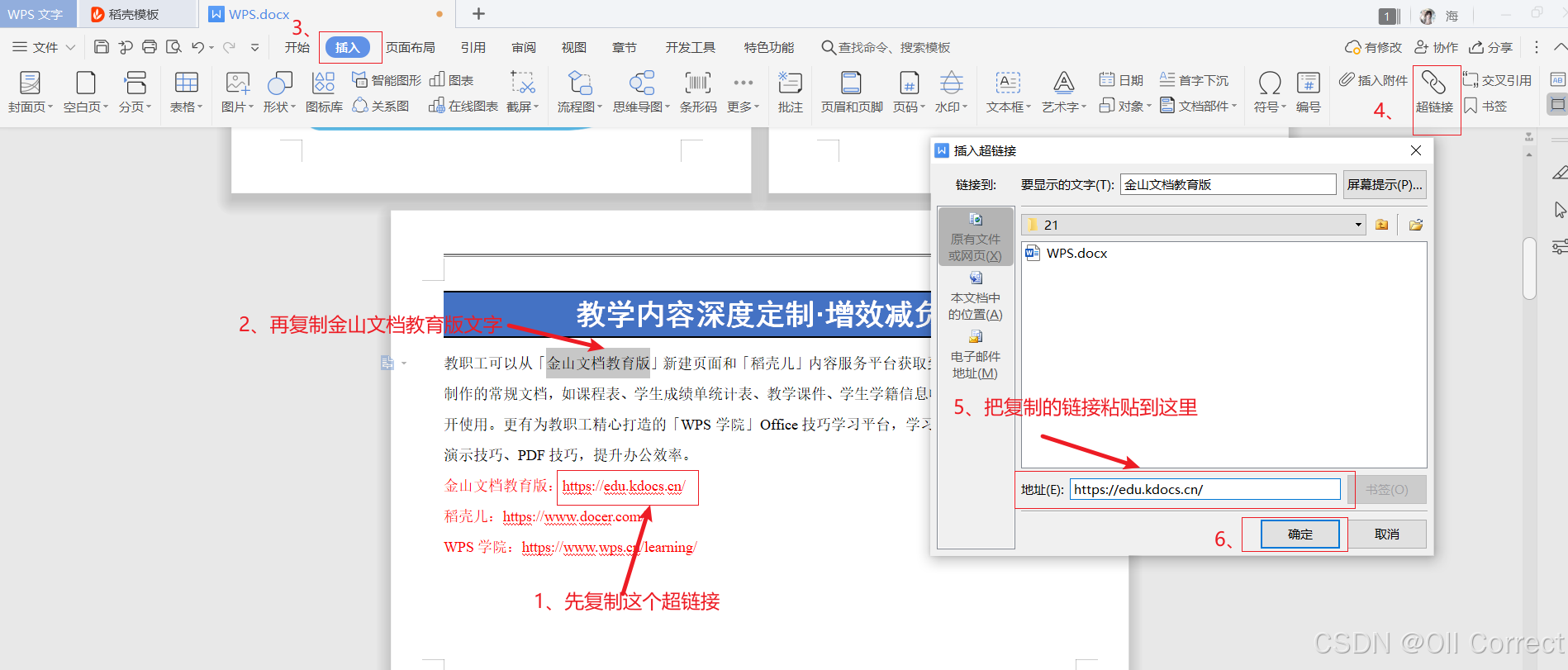Click the save icon in quick toolbar
Image resolution: width=1568 pixels, height=670 pixels.
pyautogui.click(x=101, y=47)
